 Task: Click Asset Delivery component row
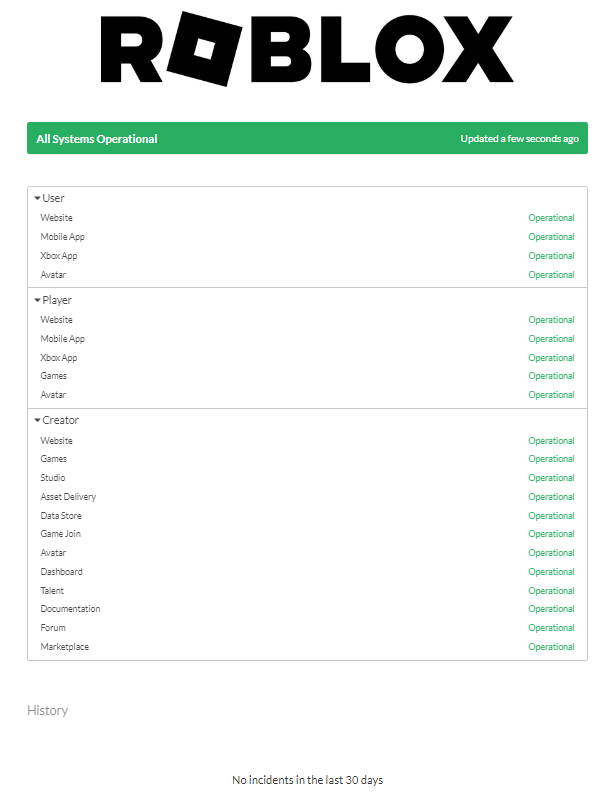[x=68, y=497]
